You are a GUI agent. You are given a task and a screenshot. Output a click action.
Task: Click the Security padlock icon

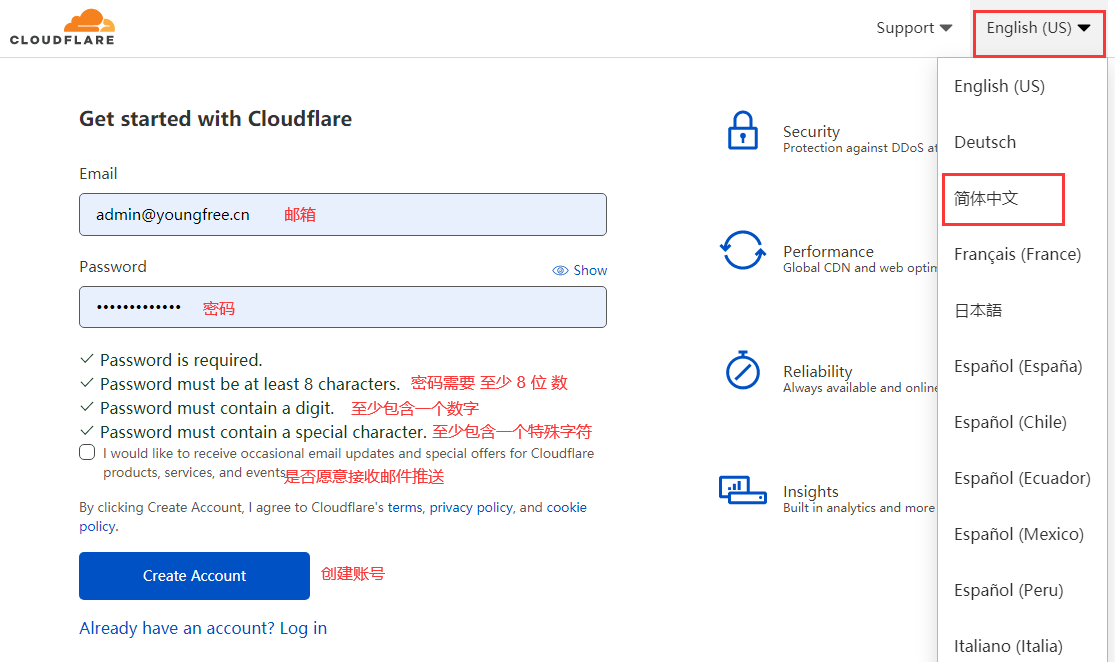(x=742, y=130)
